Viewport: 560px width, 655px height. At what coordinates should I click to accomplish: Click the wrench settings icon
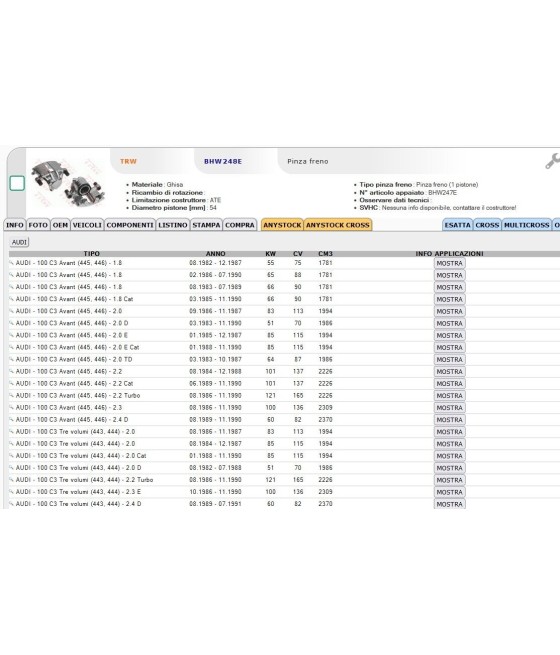[552, 161]
